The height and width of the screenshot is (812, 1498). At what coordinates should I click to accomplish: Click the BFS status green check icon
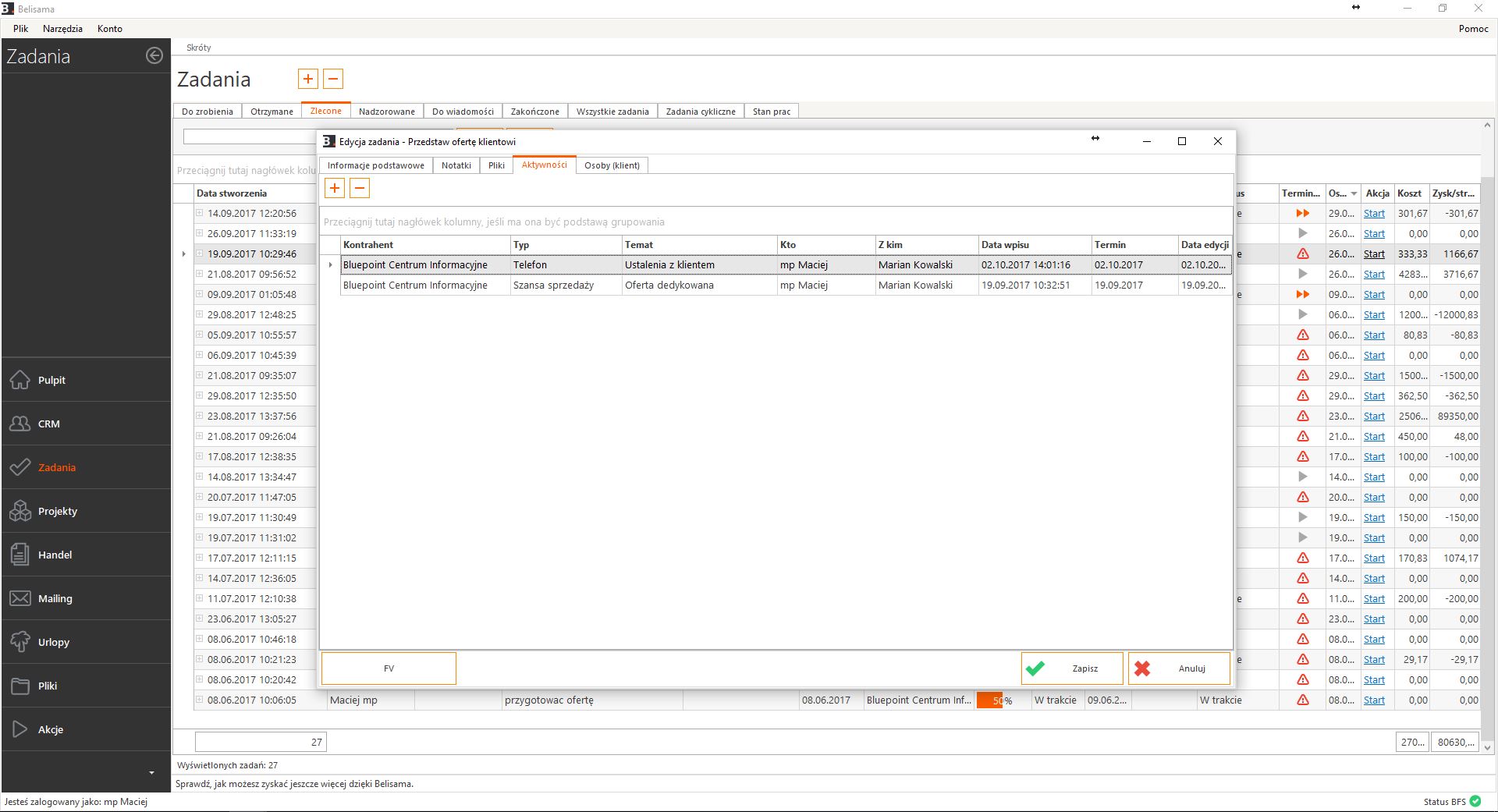(x=1475, y=801)
